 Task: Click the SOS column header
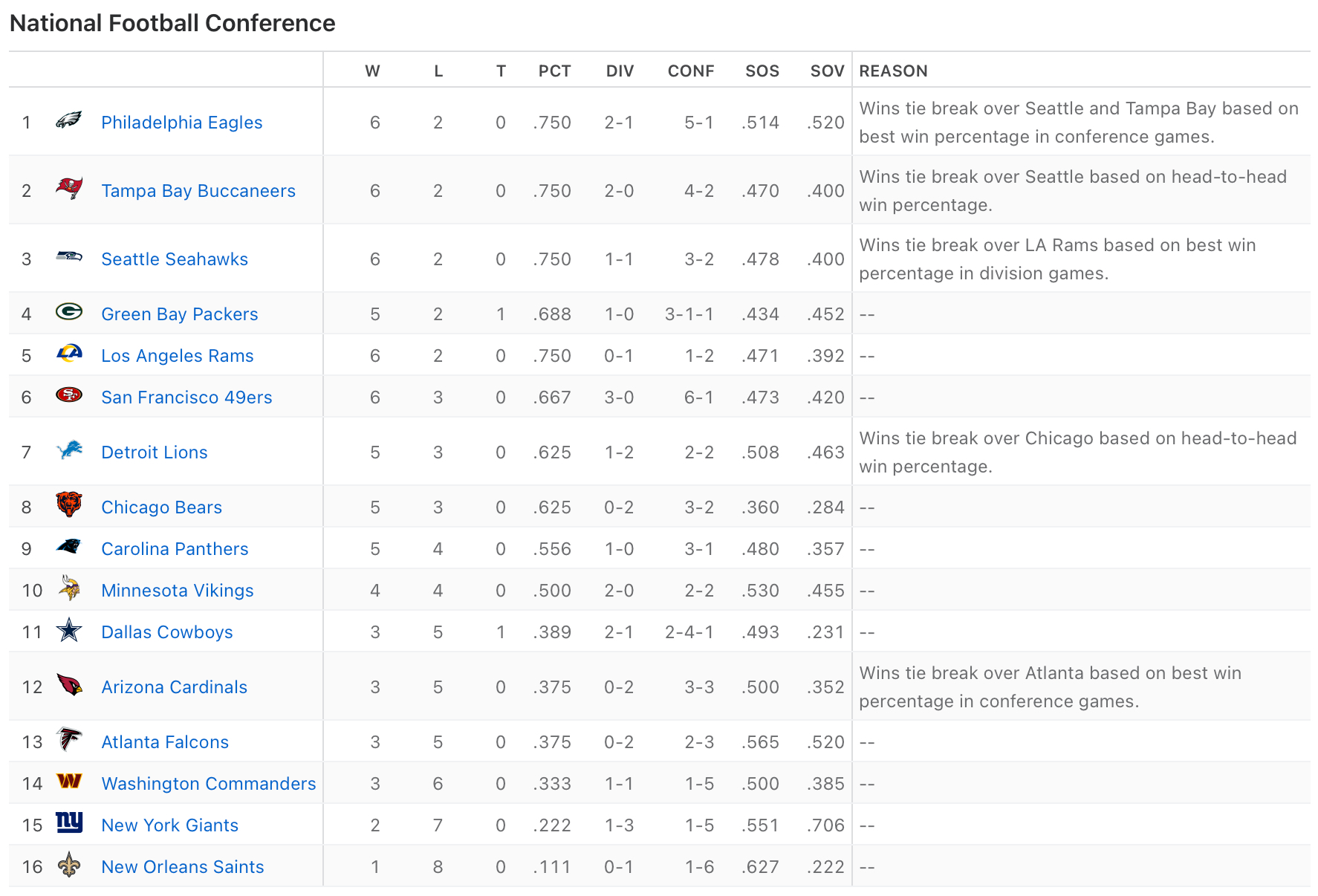pyautogui.click(x=762, y=71)
